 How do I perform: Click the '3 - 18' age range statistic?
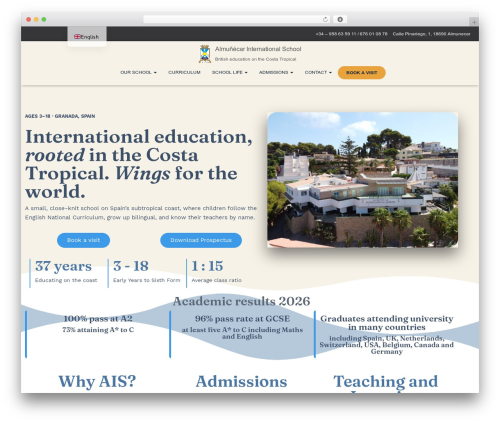click(131, 266)
